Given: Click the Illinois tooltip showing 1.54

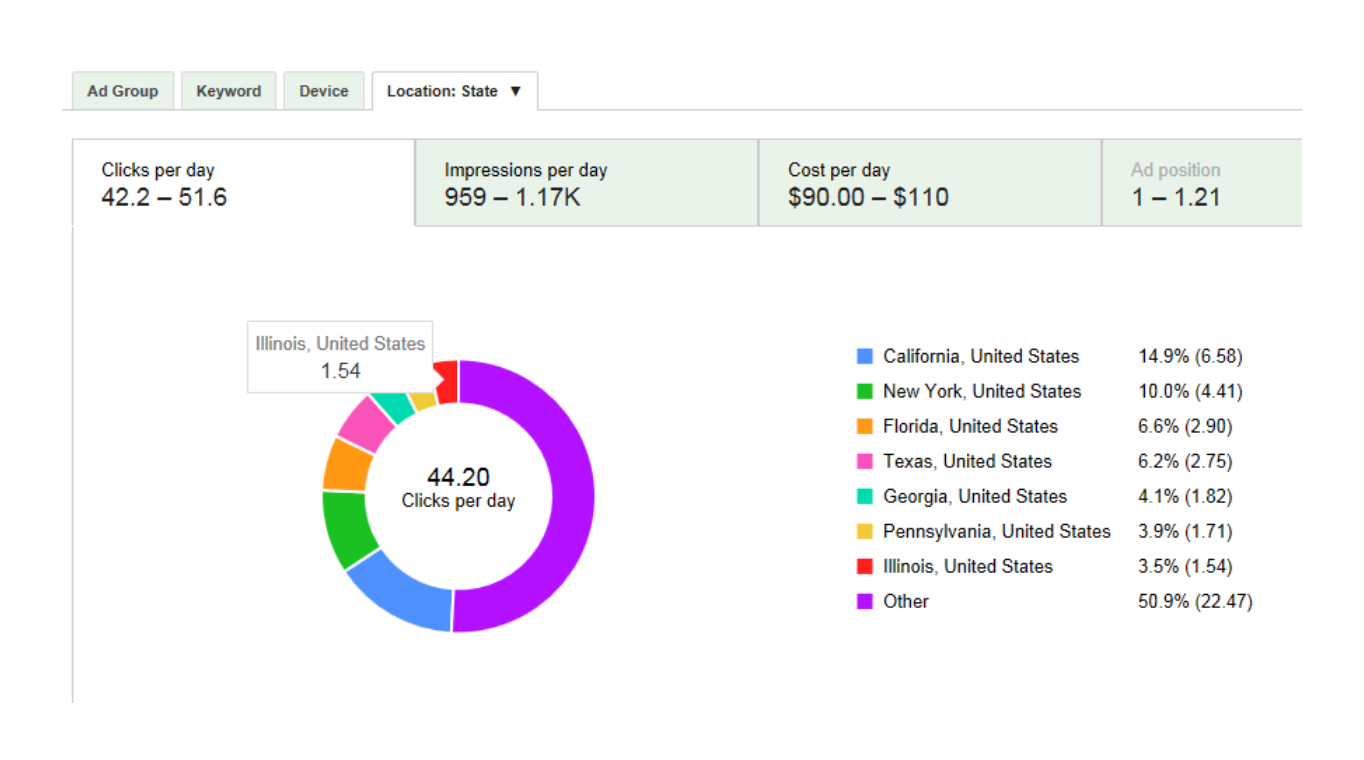Looking at the screenshot, I should pos(340,357).
